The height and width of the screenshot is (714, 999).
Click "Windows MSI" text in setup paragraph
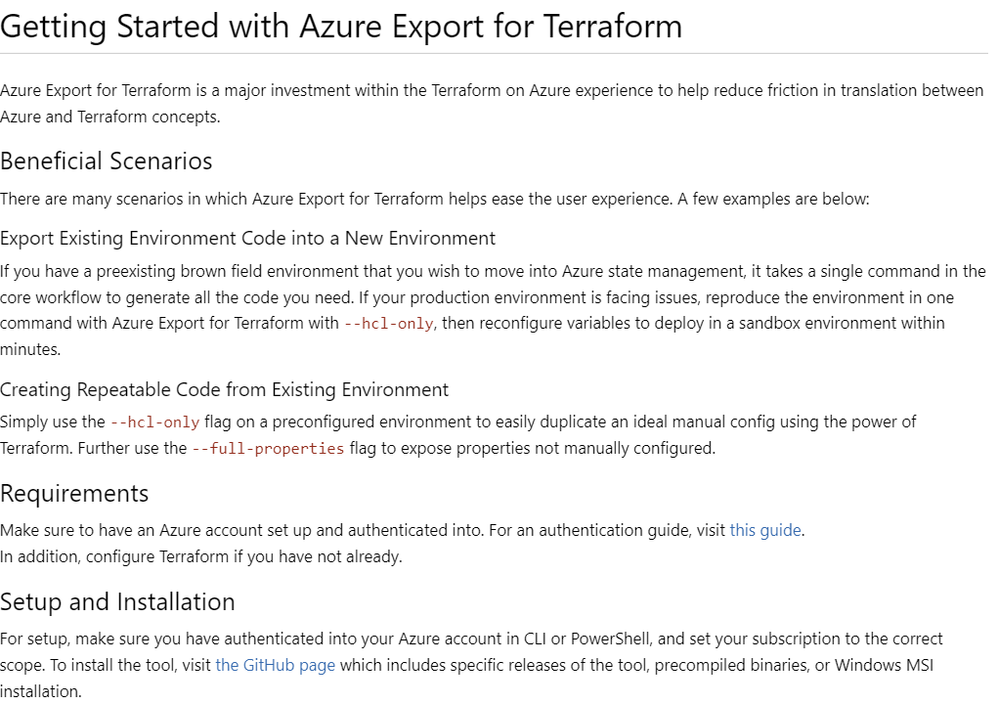point(884,666)
